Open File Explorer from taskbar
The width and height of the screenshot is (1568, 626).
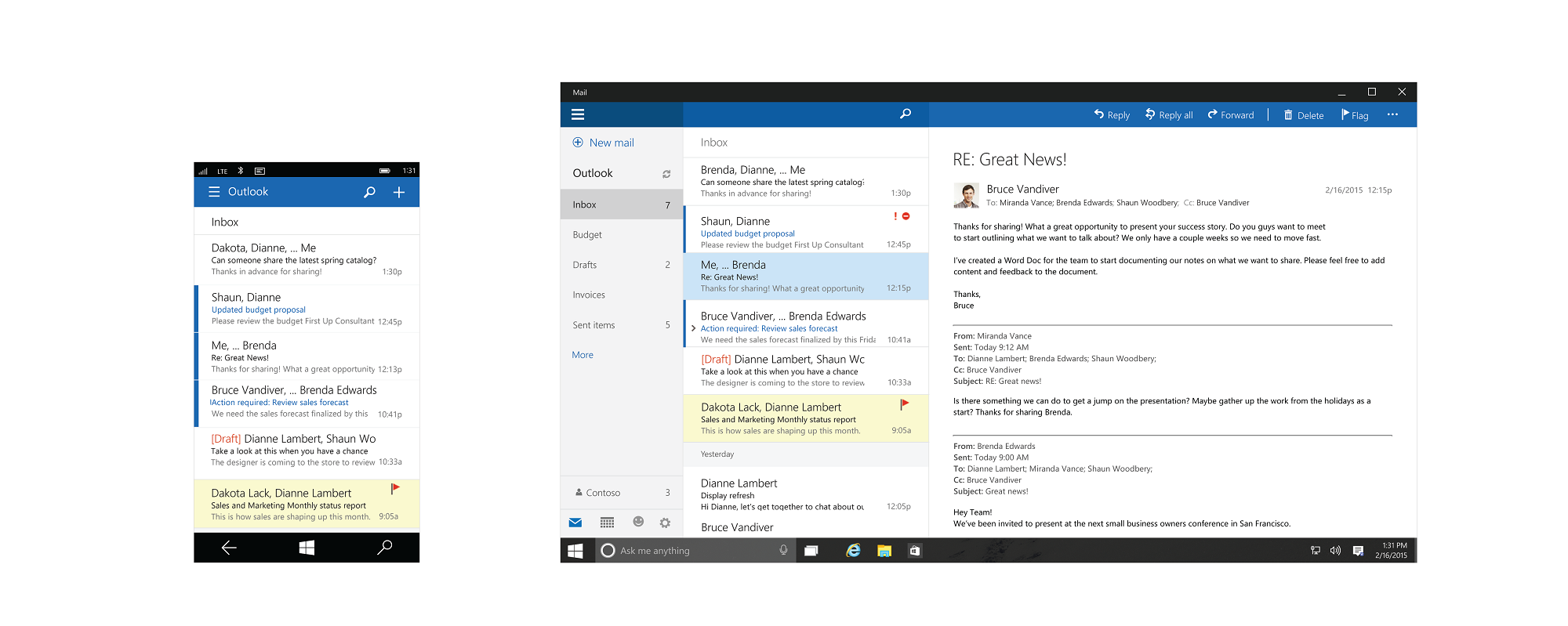pyautogui.click(x=884, y=551)
